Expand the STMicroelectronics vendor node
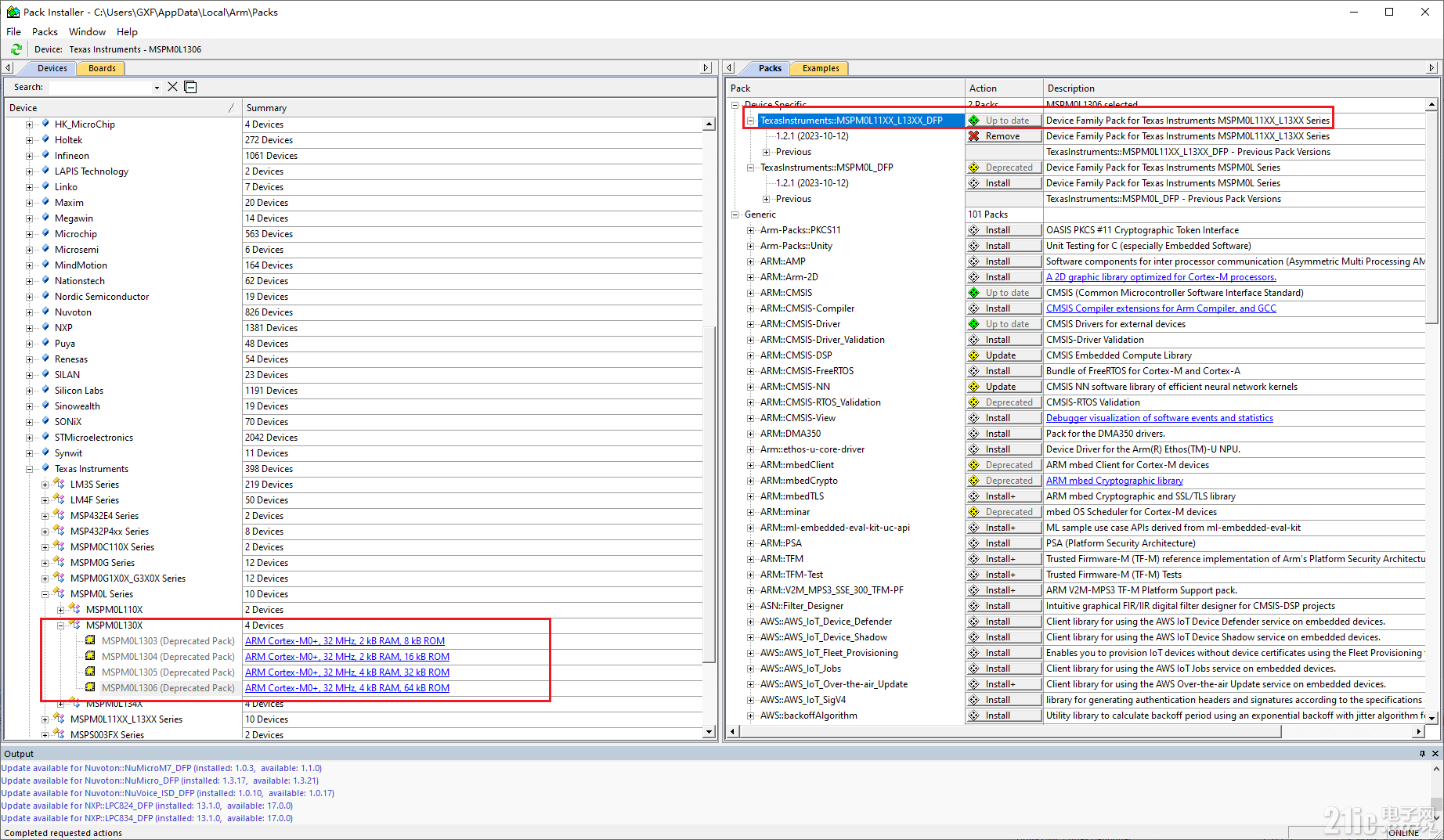The width and height of the screenshot is (1444, 840). coord(29,438)
